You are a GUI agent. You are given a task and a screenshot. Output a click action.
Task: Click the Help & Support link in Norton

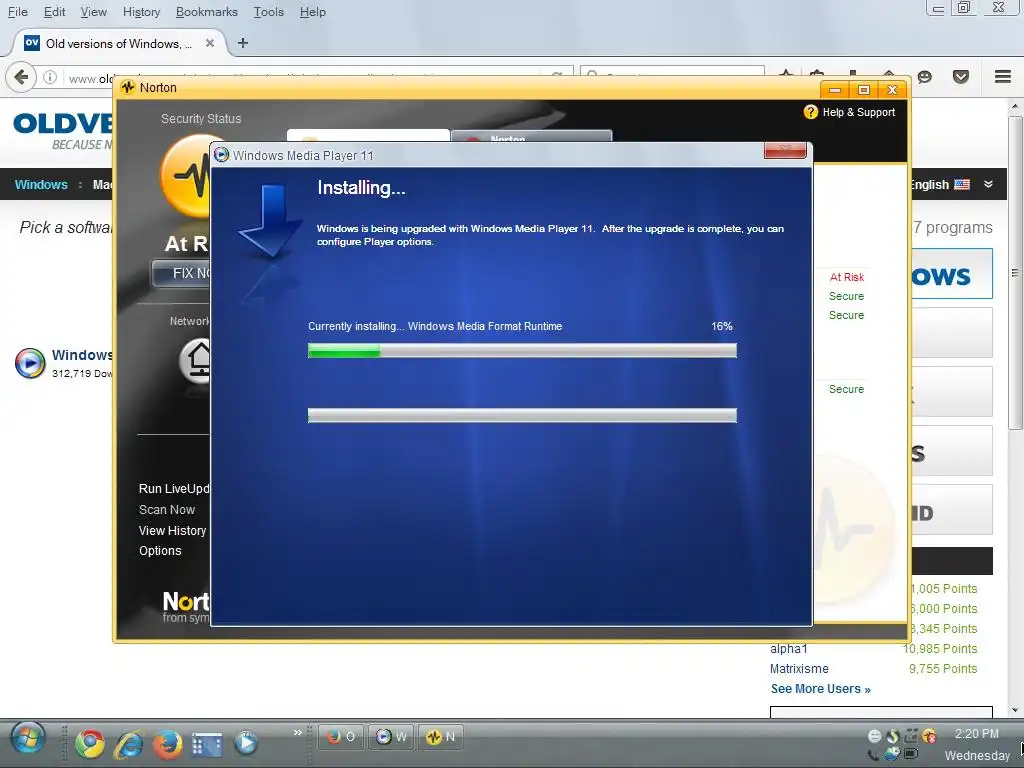tap(858, 112)
